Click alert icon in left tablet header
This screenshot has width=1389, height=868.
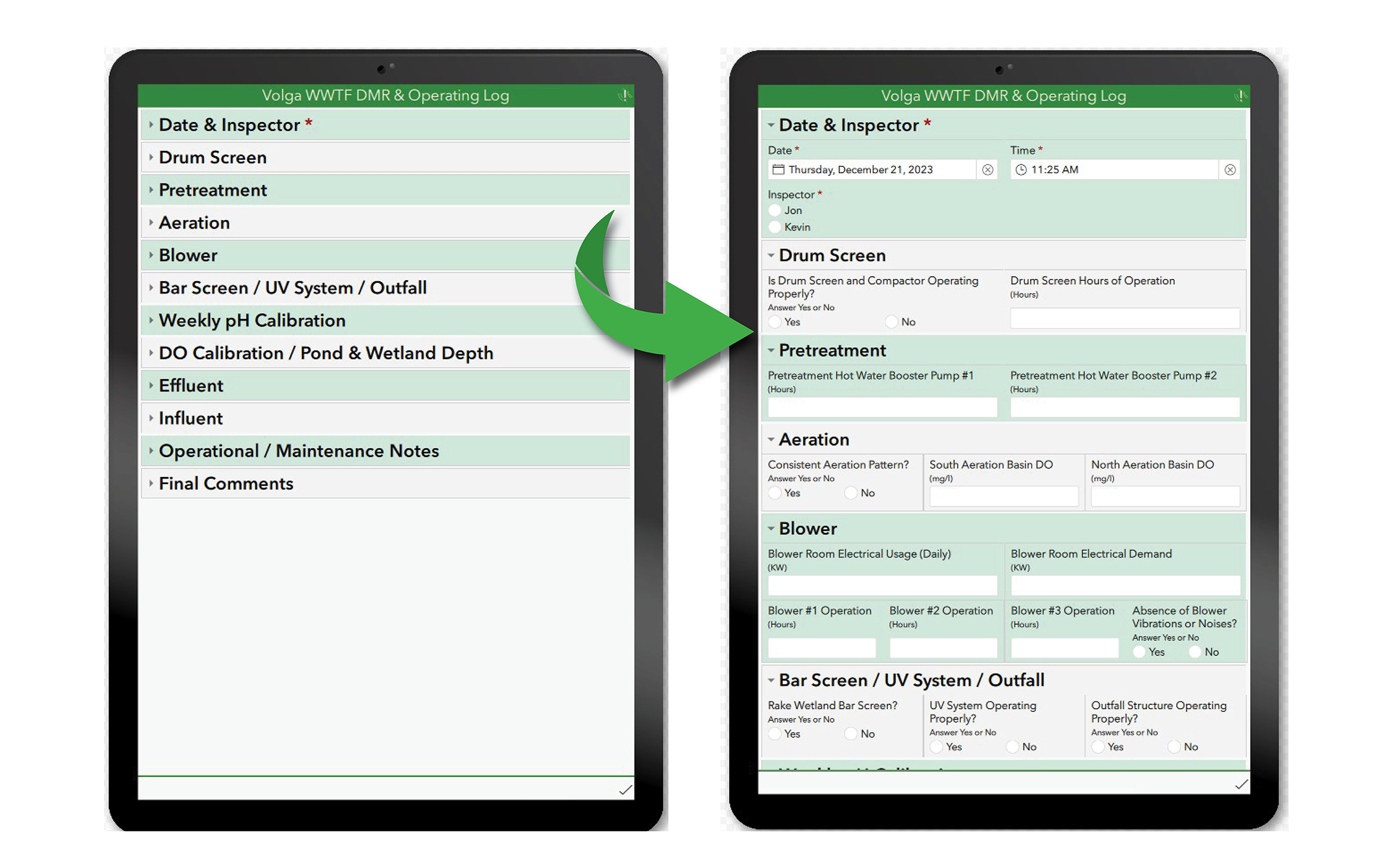click(624, 95)
